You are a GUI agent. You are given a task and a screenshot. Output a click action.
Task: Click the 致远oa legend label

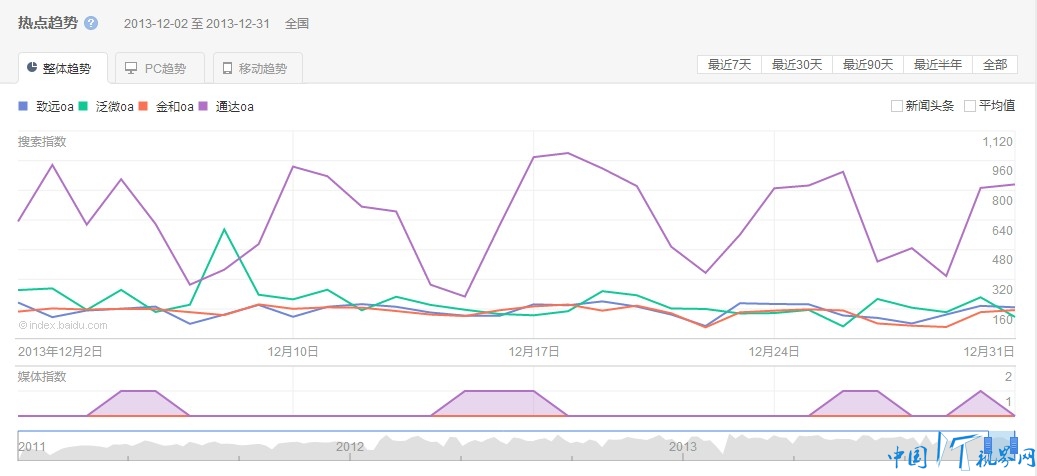(55, 106)
